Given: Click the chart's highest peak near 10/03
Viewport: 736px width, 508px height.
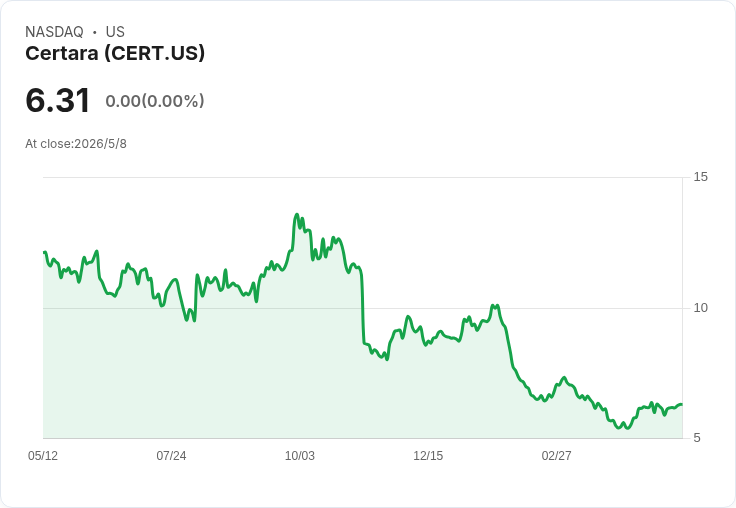Looking at the screenshot, I should point(297,215).
